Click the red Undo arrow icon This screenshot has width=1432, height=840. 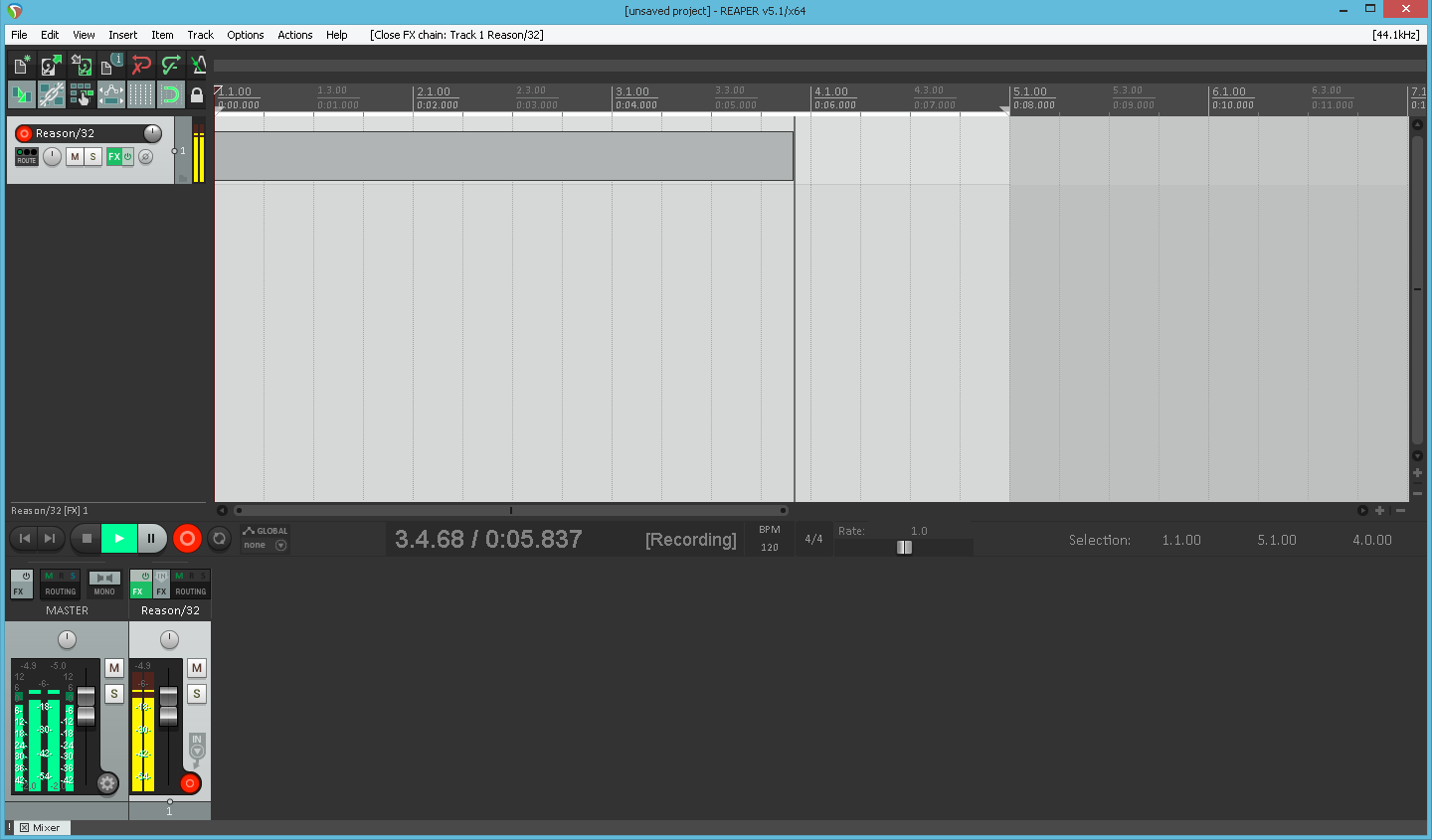(140, 66)
